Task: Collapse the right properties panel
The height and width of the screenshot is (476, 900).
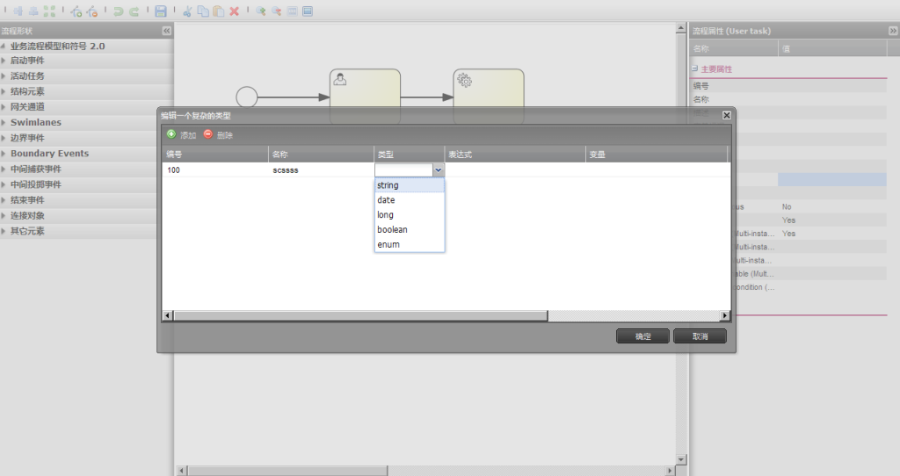Action: point(893,31)
